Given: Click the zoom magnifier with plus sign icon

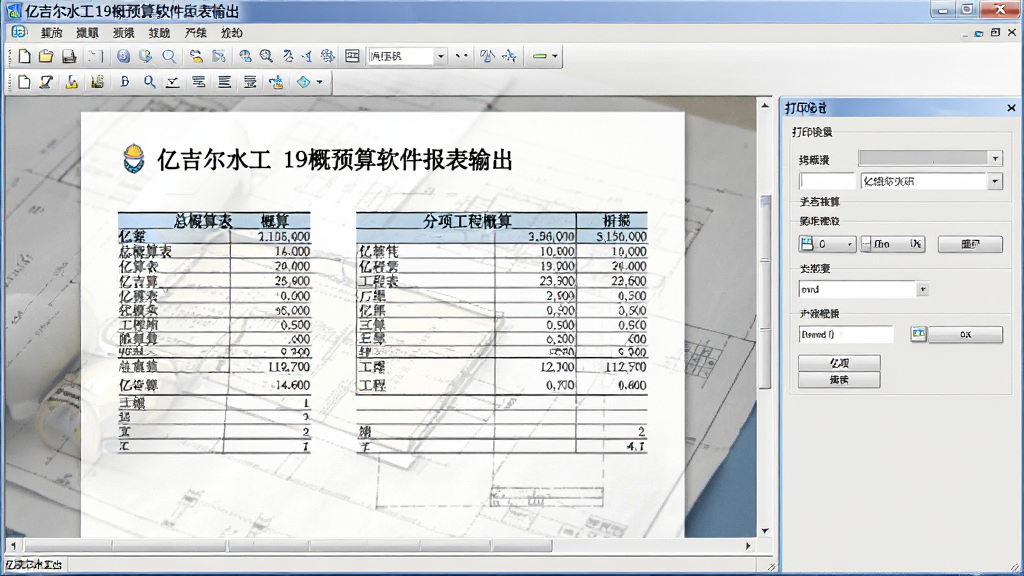Looking at the screenshot, I should click(x=266, y=56).
